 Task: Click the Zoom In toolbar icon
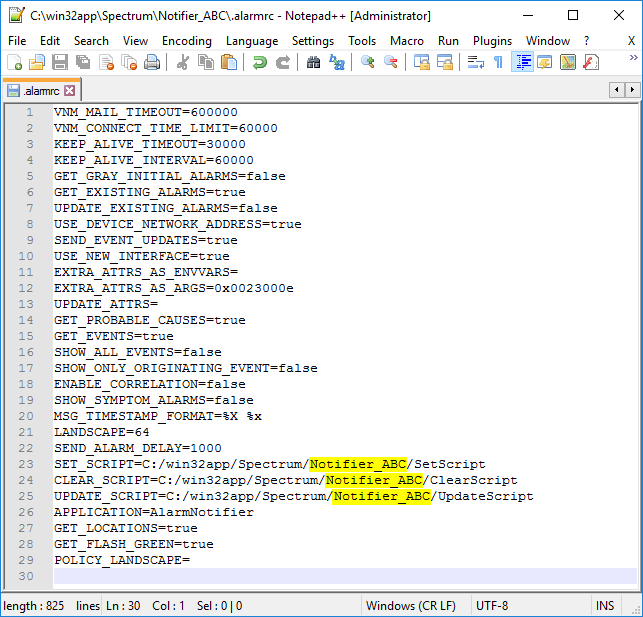point(368,62)
